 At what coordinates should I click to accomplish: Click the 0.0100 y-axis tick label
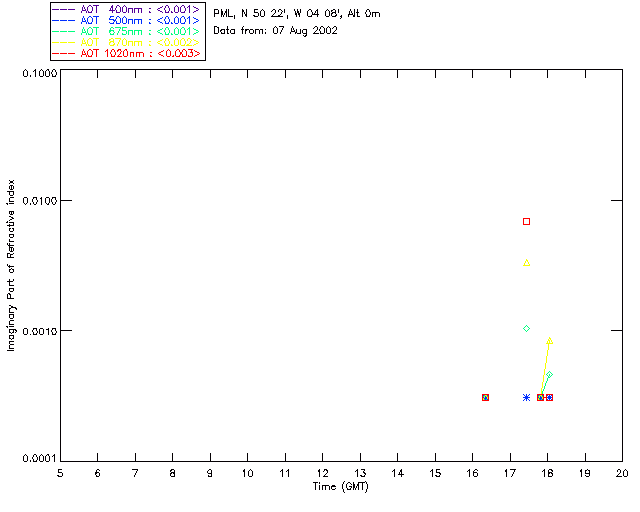tap(40, 200)
